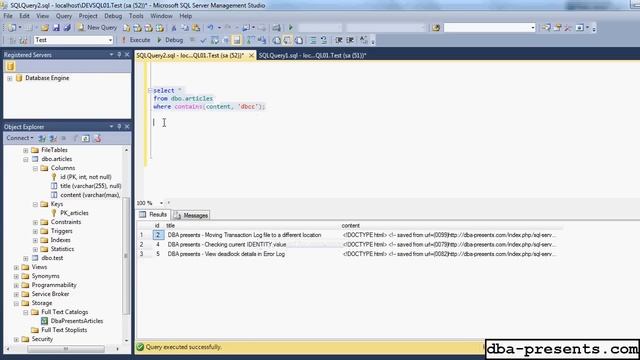Switch to the Messages tab
Screen dimensions: 640x360
pos(191,215)
